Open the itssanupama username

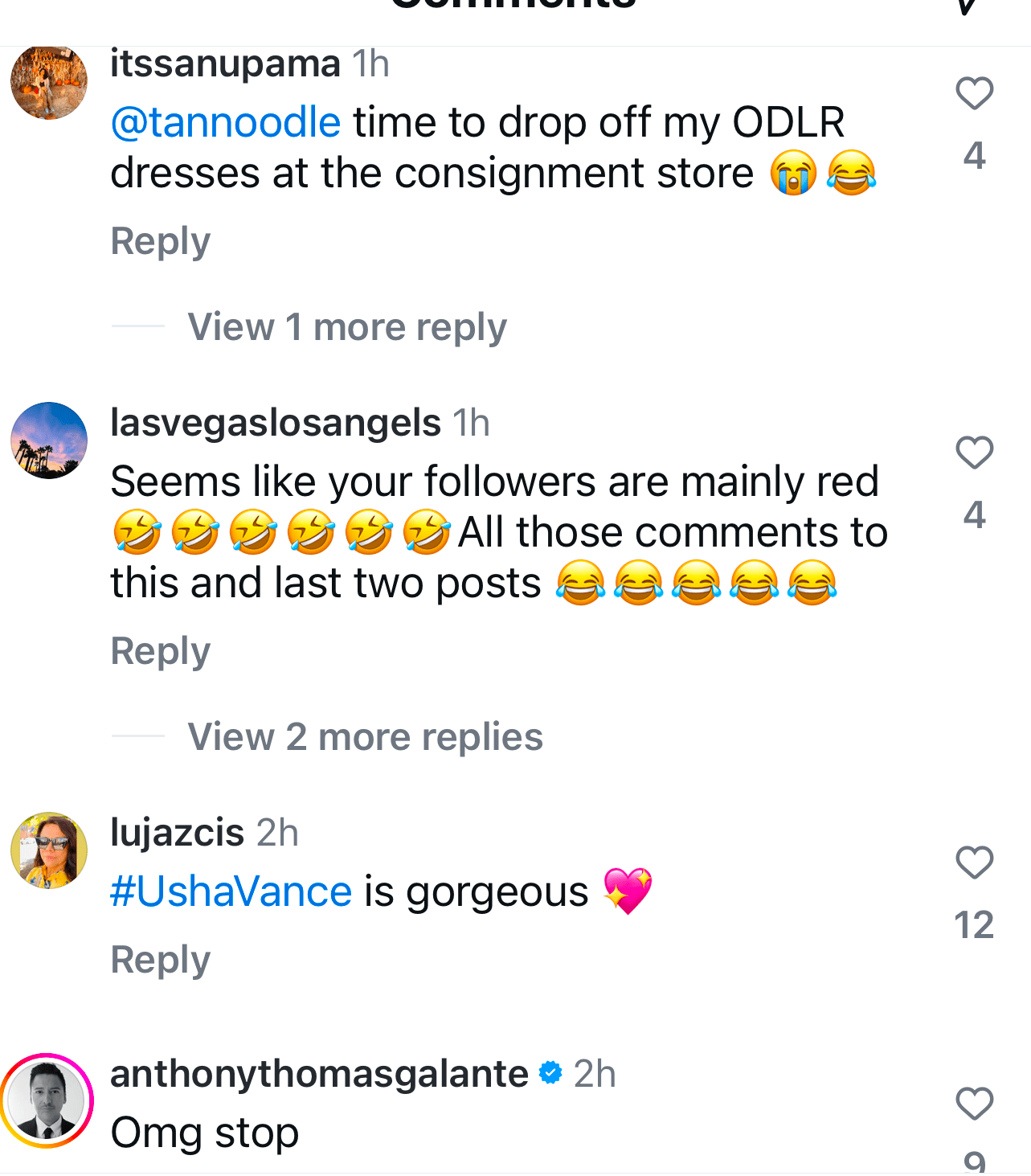tap(225, 64)
